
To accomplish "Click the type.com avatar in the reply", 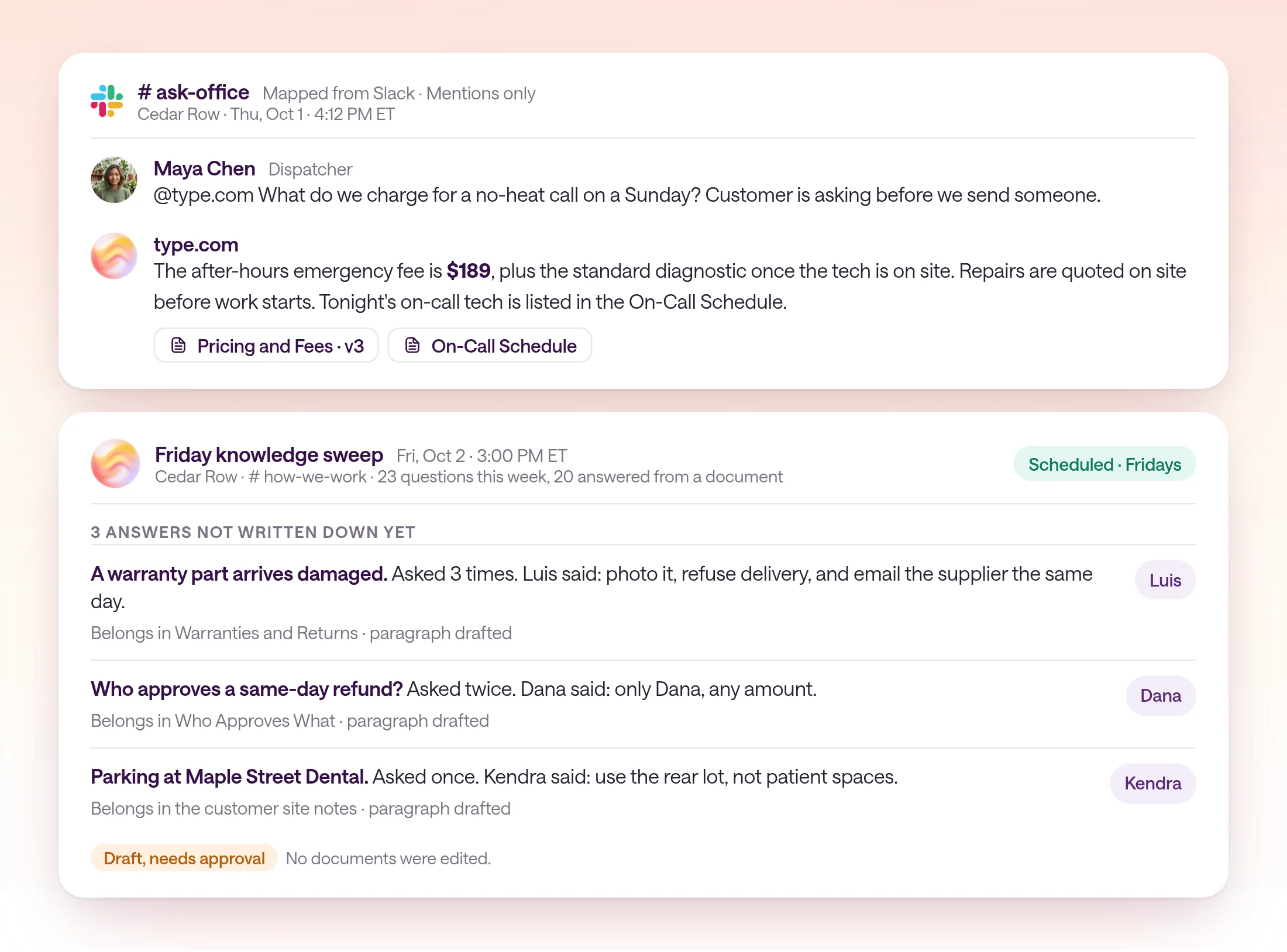I will click(114, 256).
